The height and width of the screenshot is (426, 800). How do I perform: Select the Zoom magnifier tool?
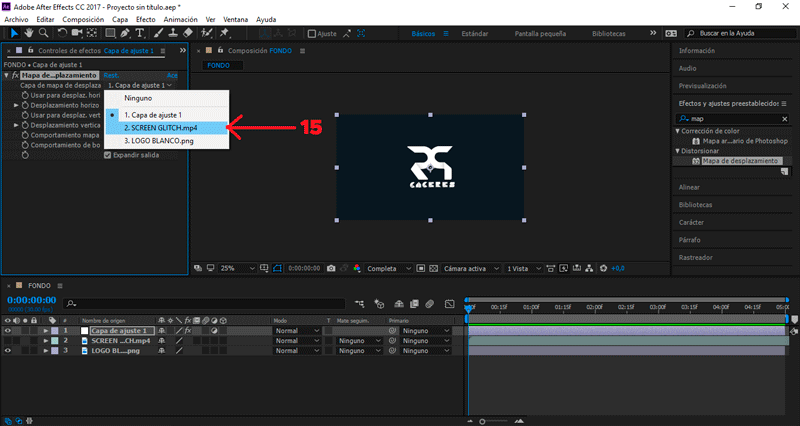(44, 33)
